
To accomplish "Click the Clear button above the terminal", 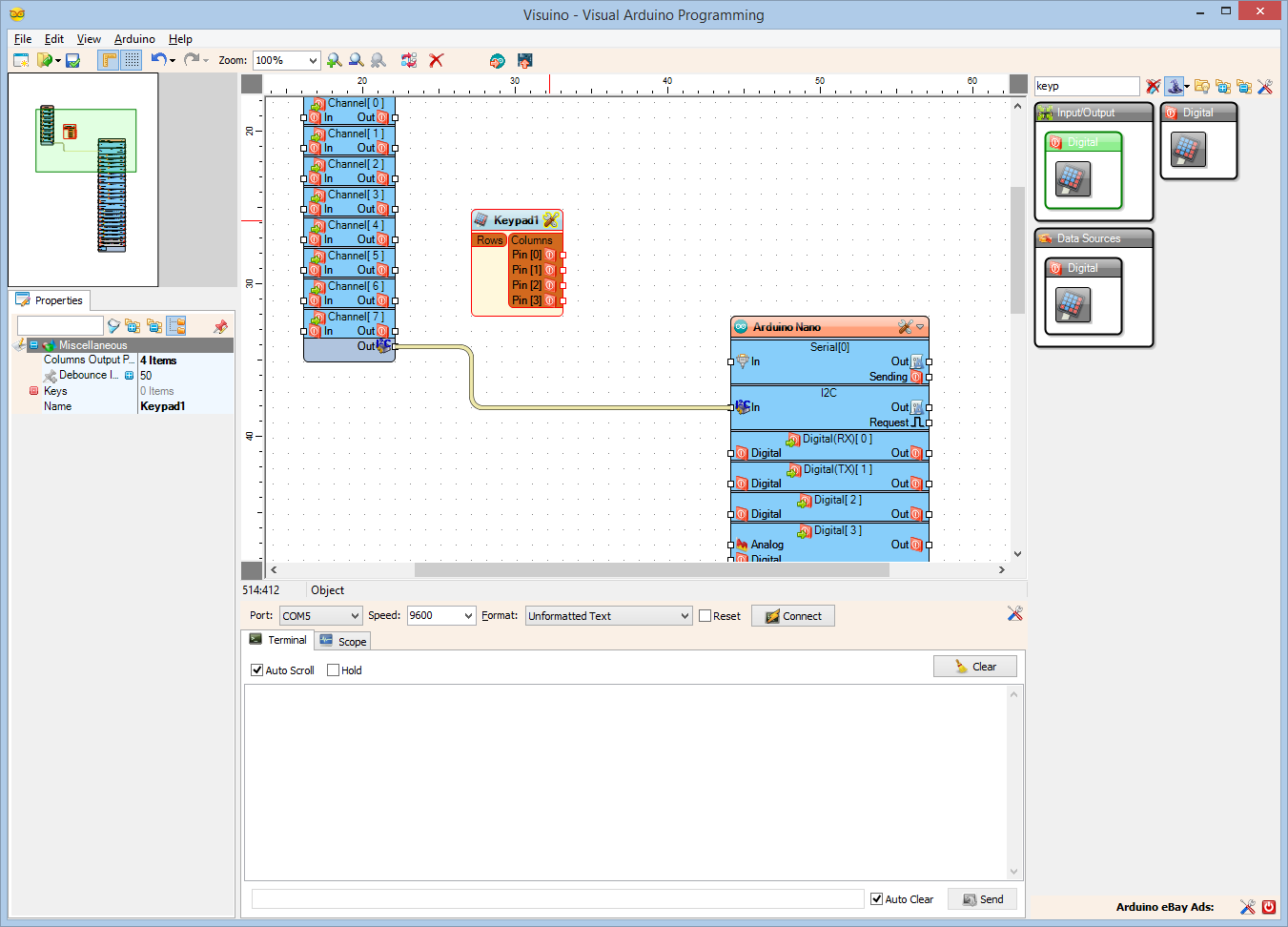I will point(974,666).
